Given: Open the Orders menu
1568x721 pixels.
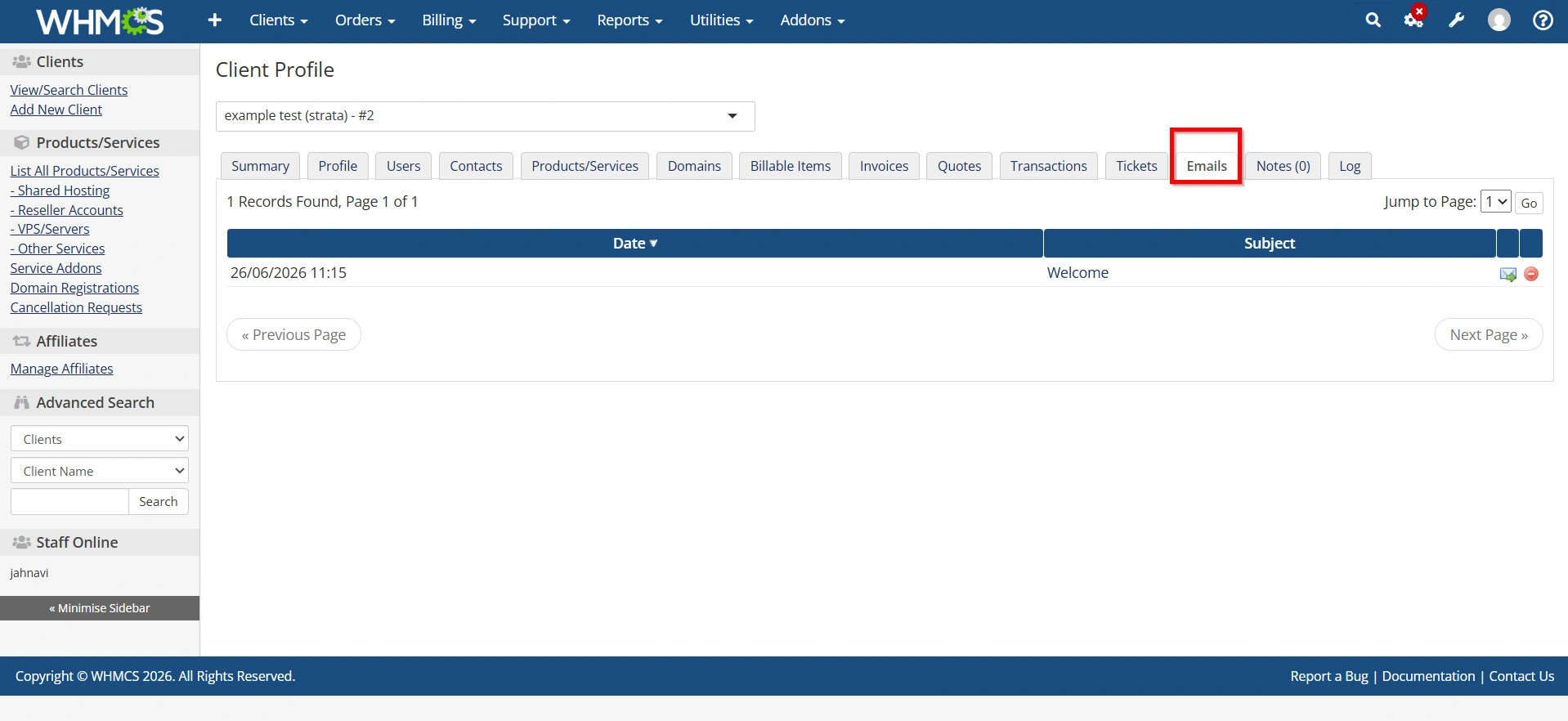Looking at the screenshot, I should coord(365,20).
